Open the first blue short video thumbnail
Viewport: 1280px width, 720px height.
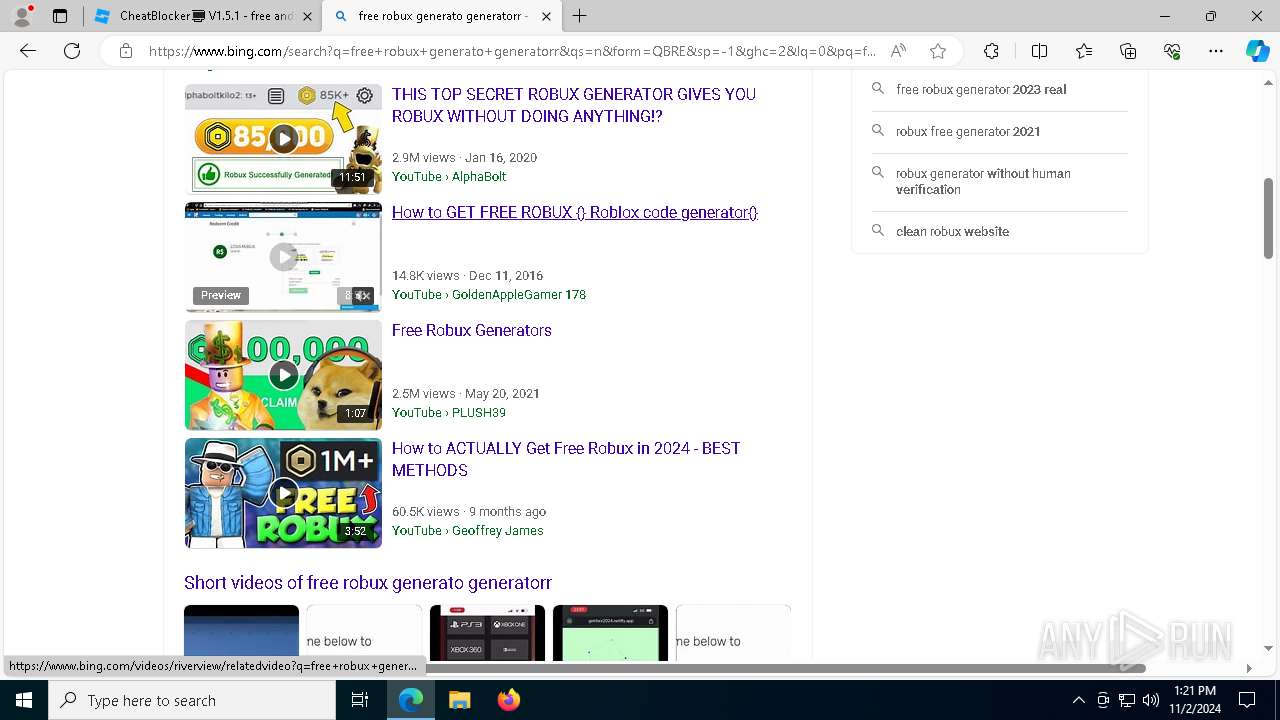pyautogui.click(x=241, y=633)
